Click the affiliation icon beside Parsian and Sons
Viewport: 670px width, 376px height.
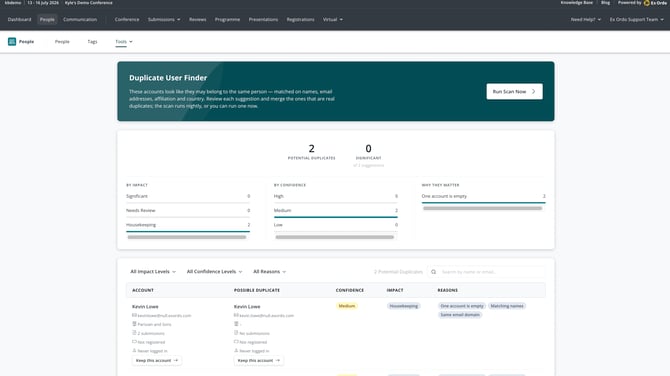(x=134, y=324)
